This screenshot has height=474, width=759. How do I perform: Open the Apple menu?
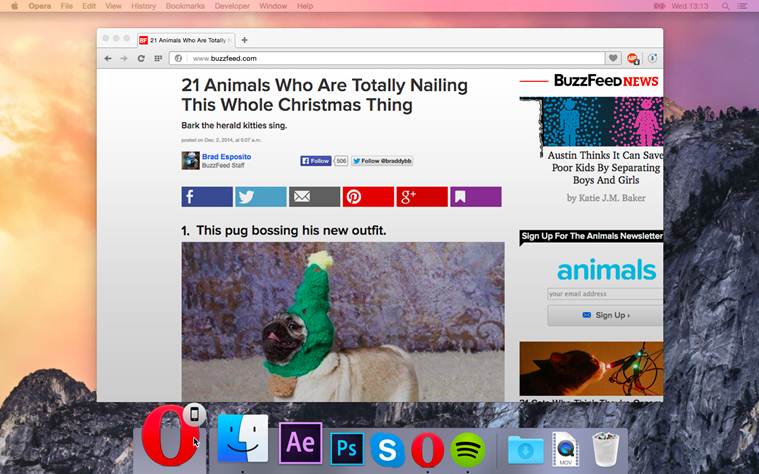click(x=15, y=6)
